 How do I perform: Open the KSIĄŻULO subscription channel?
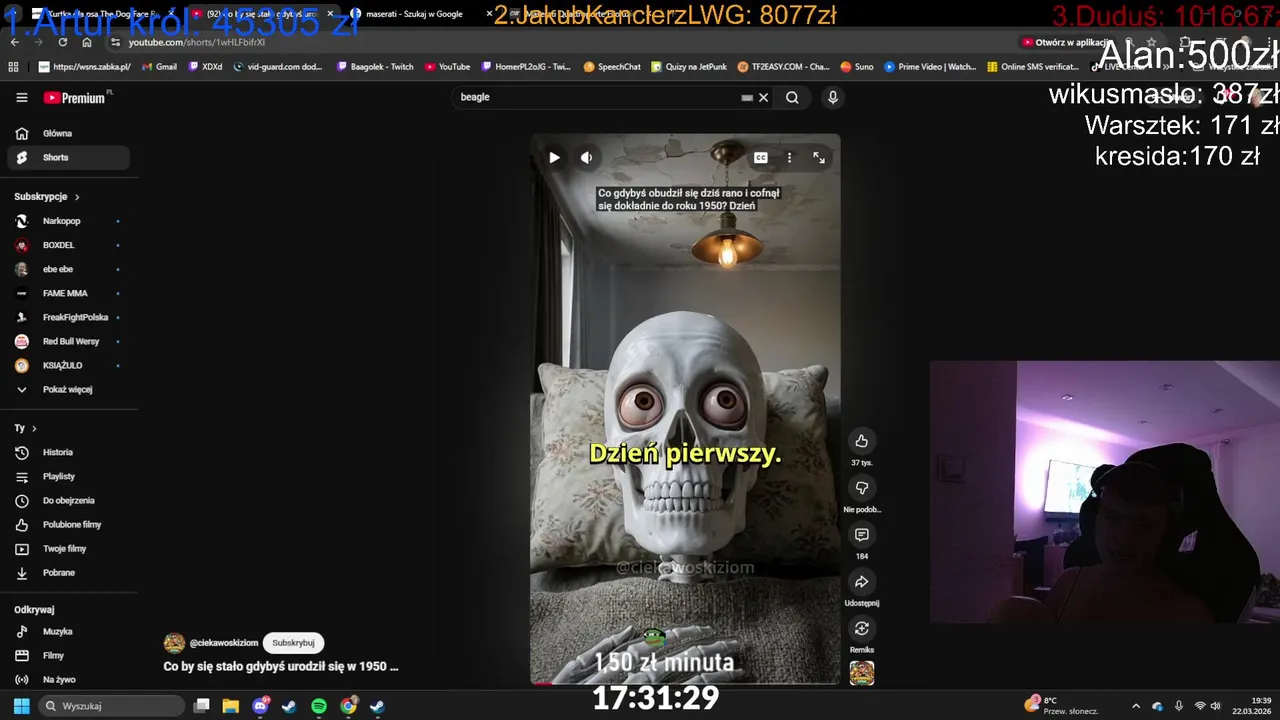pos(68,365)
